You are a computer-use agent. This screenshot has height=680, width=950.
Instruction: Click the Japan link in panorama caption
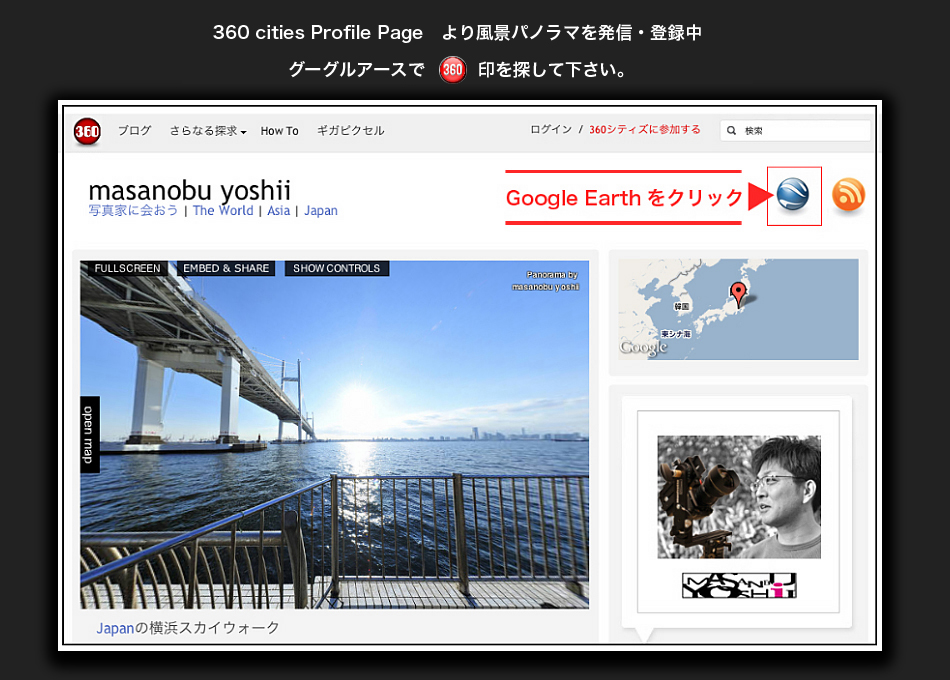tap(115, 628)
